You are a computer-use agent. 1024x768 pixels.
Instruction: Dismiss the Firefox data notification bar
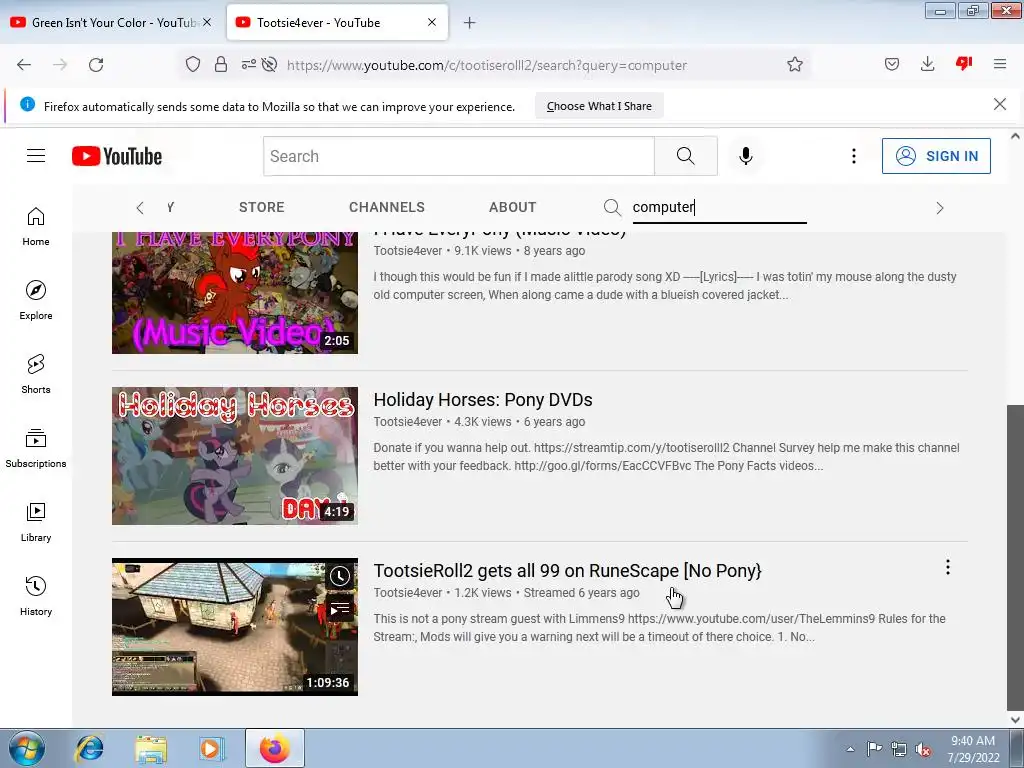pyautogui.click(x=999, y=104)
